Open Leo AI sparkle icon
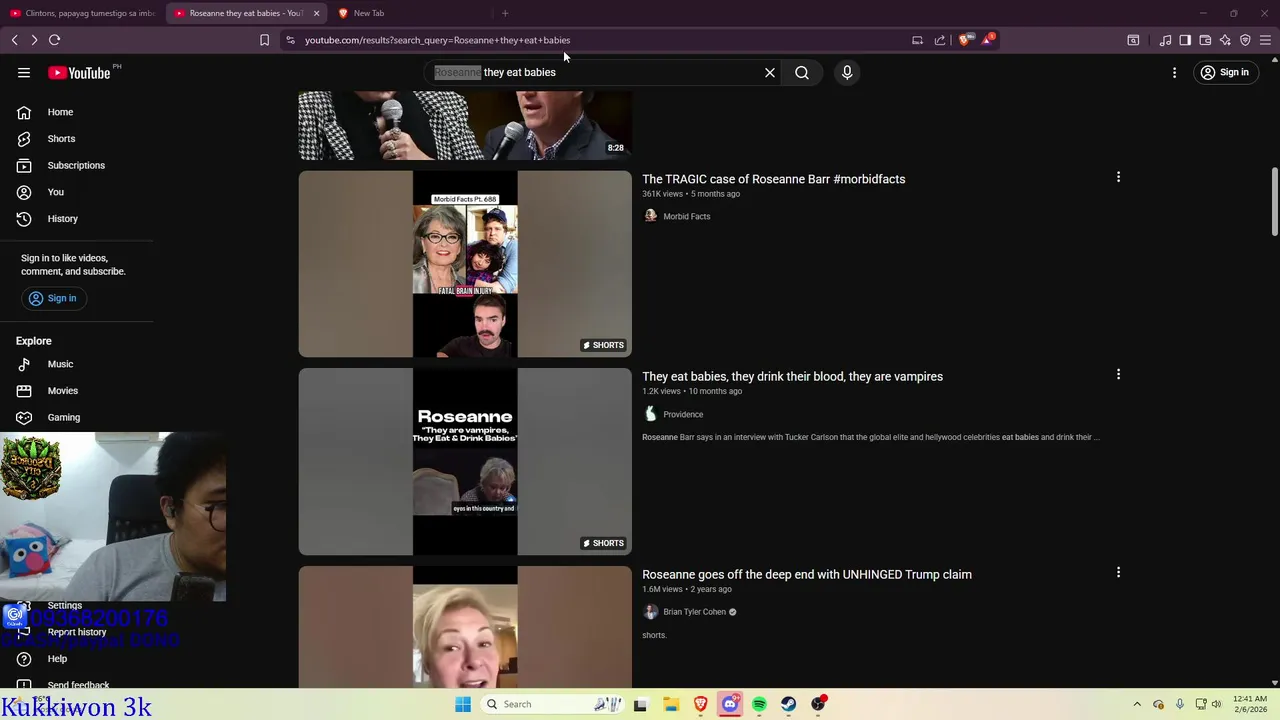The image size is (1280, 720). [x=1225, y=40]
